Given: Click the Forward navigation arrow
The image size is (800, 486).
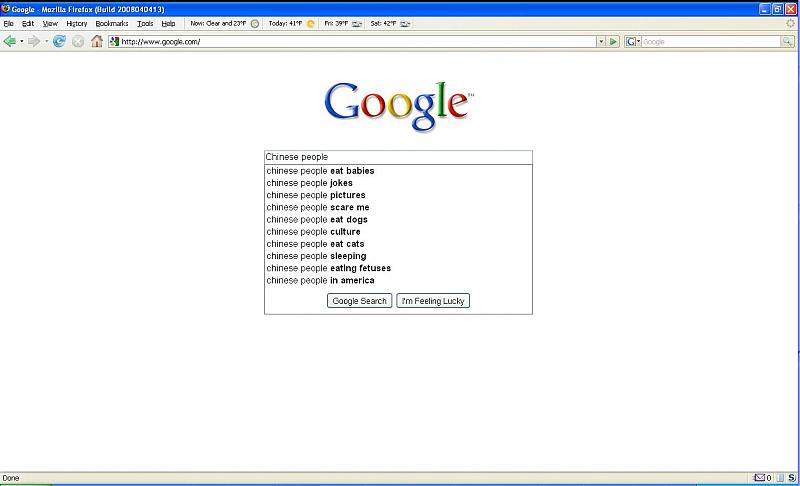Looking at the screenshot, I should tap(33, 41).
